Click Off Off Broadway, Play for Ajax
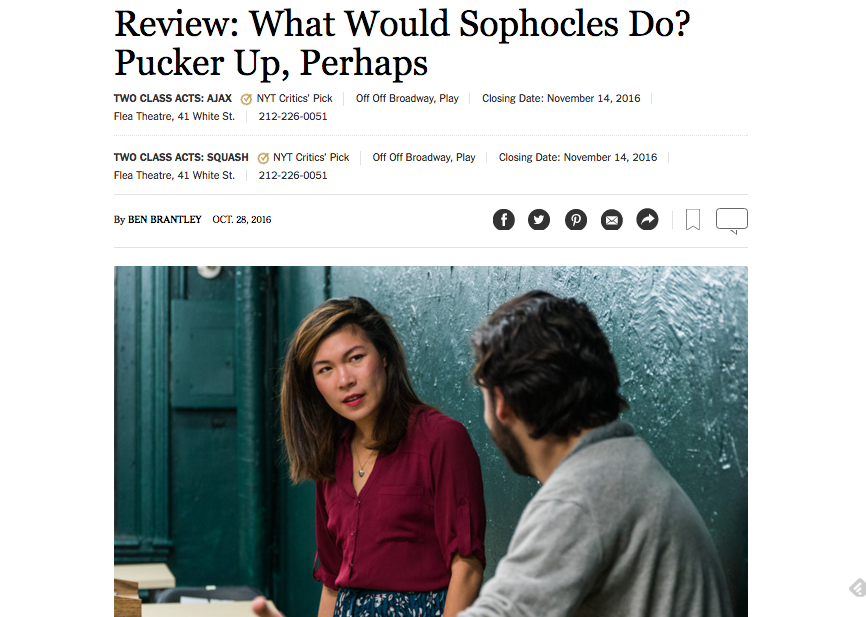 click(x=407, y=98)
